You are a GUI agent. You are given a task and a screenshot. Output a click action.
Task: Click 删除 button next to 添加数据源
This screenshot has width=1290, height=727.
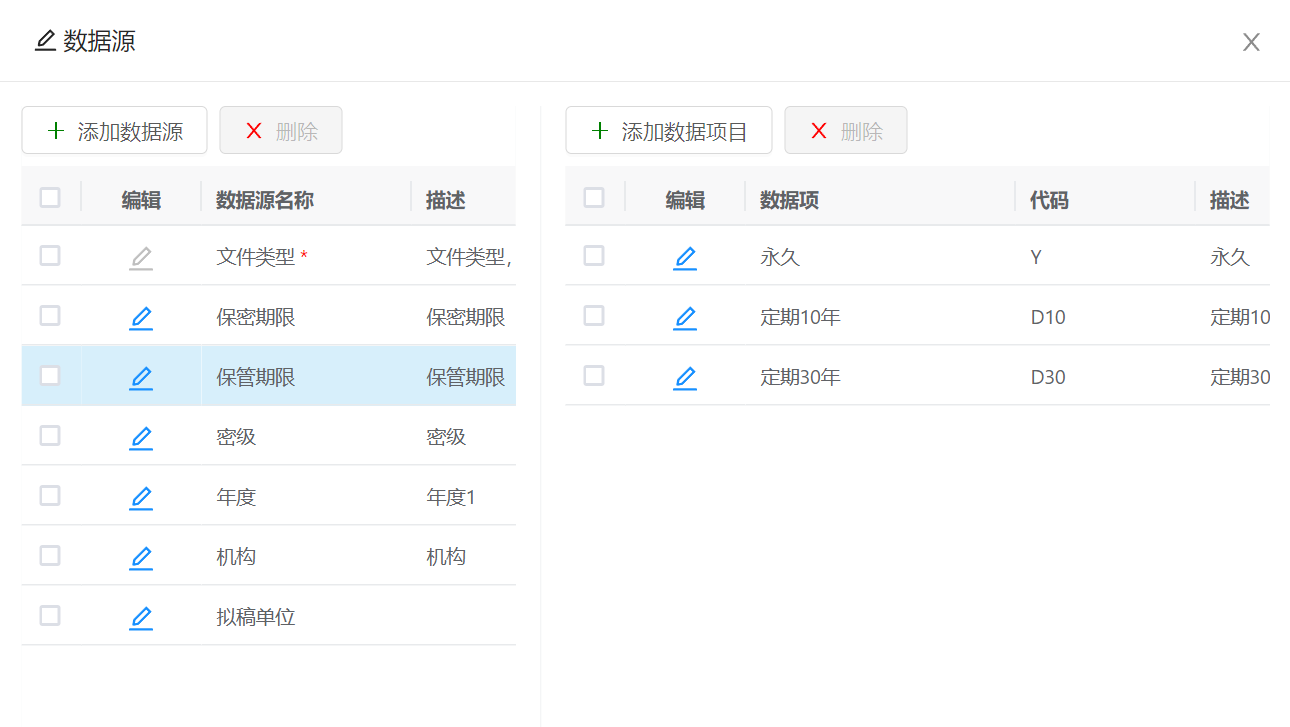281,130
